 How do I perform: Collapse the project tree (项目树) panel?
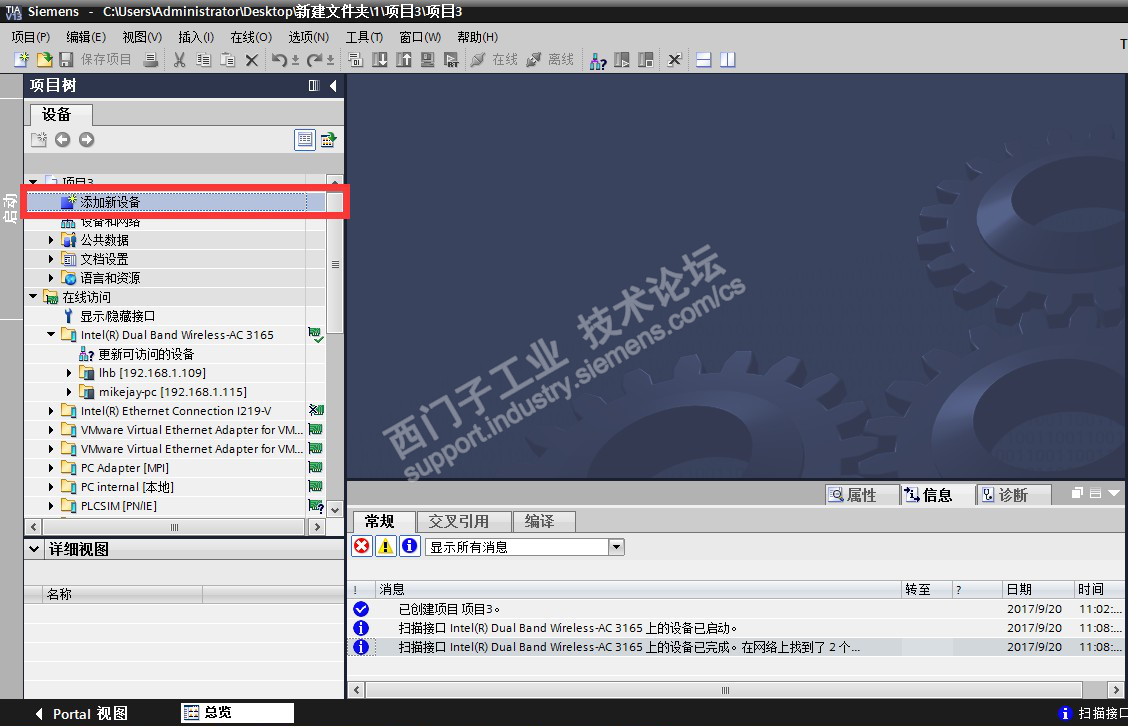coord(333,86)
